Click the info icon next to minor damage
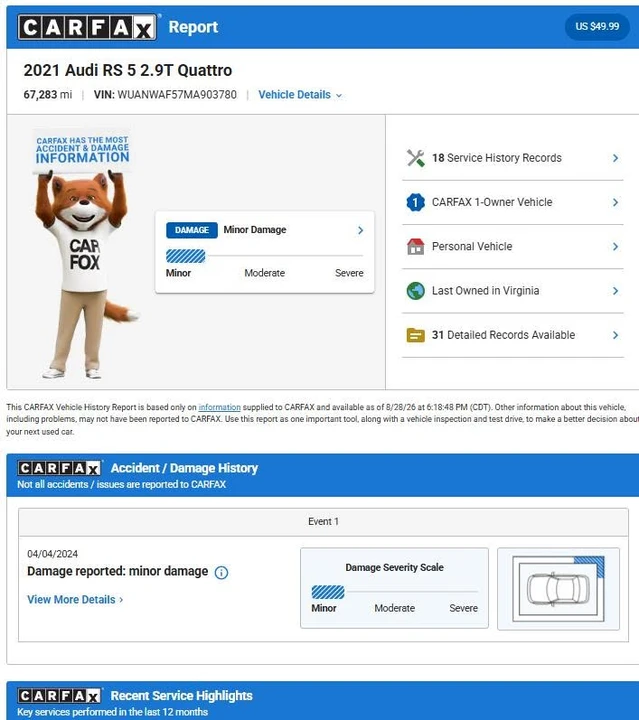This screenshot has width=639, height=720. [221, 573]
